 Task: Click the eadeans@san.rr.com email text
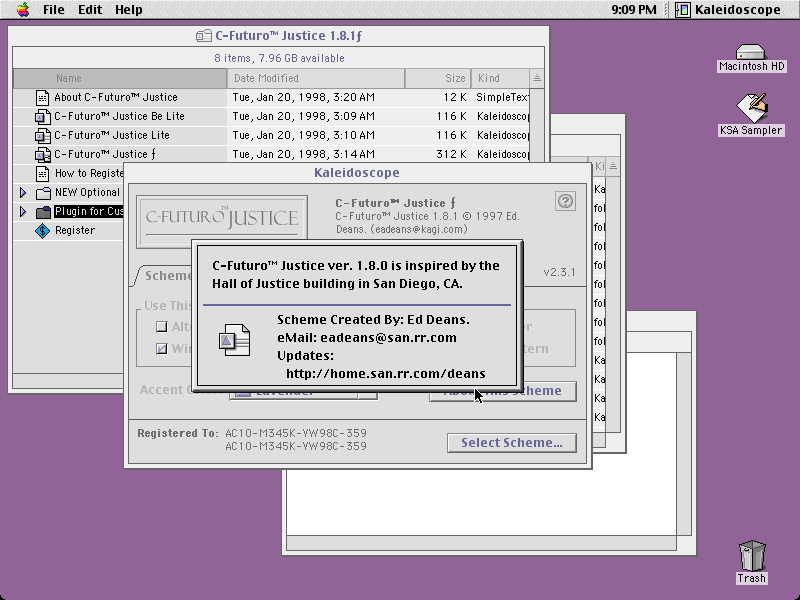[388, 338]
